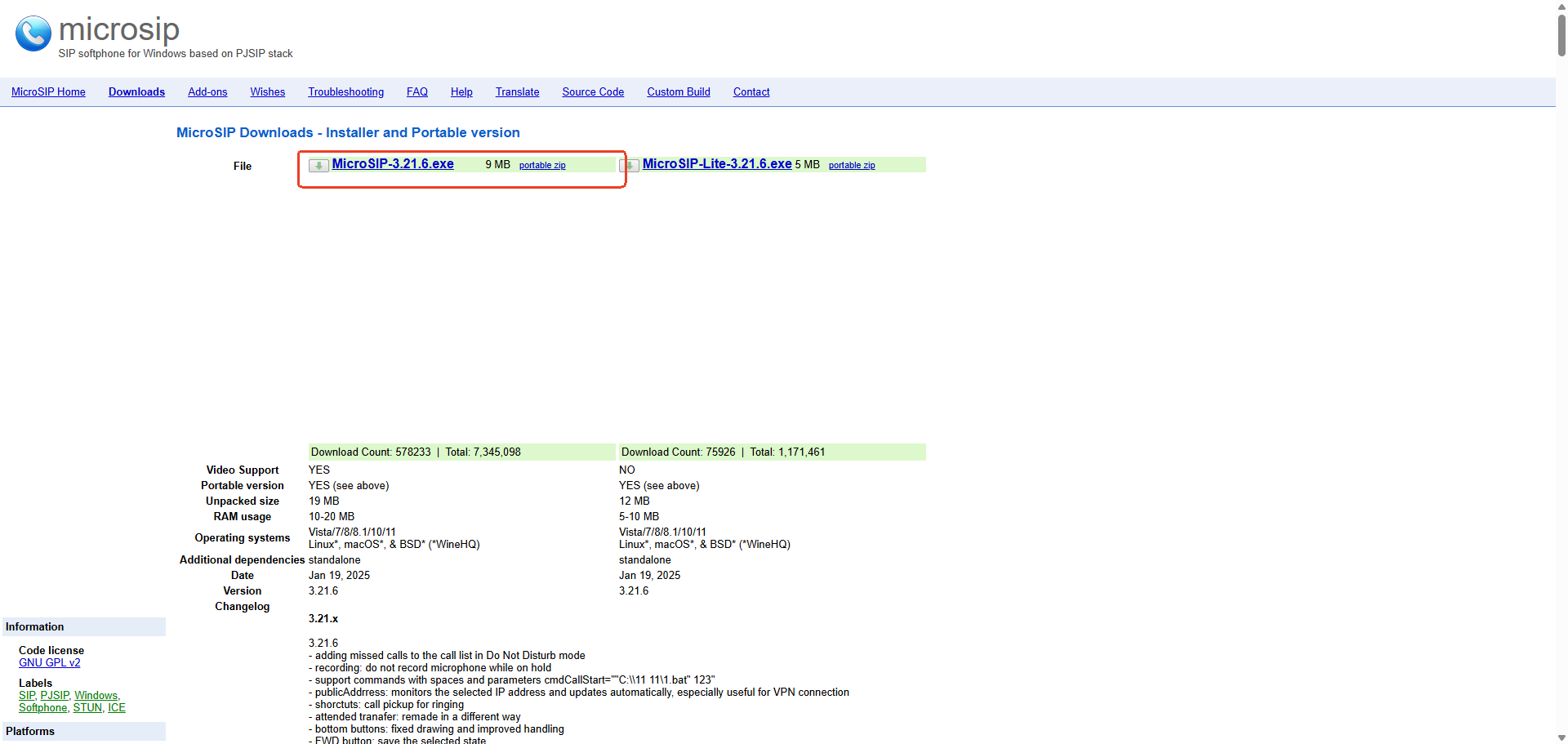Click the '3.21.x' changelog heading
This screenshot has width=1568, height=744.
(x=323, y=619)
